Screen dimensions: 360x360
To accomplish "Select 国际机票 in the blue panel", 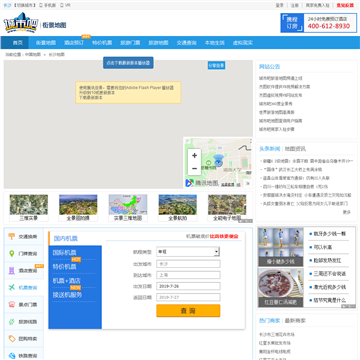I will point(64,252).
